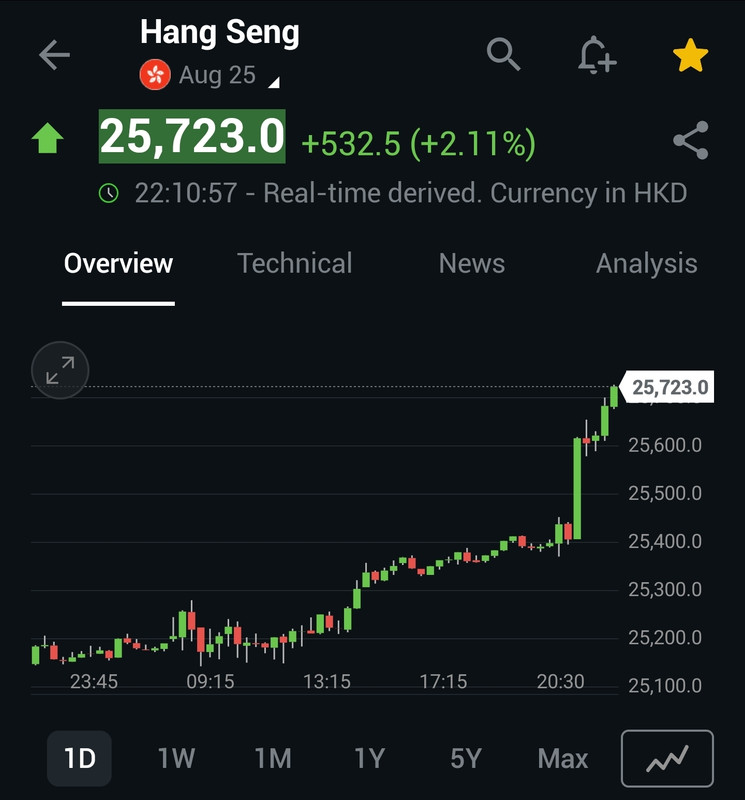Switch chart to 1M range

pos(273,758)
